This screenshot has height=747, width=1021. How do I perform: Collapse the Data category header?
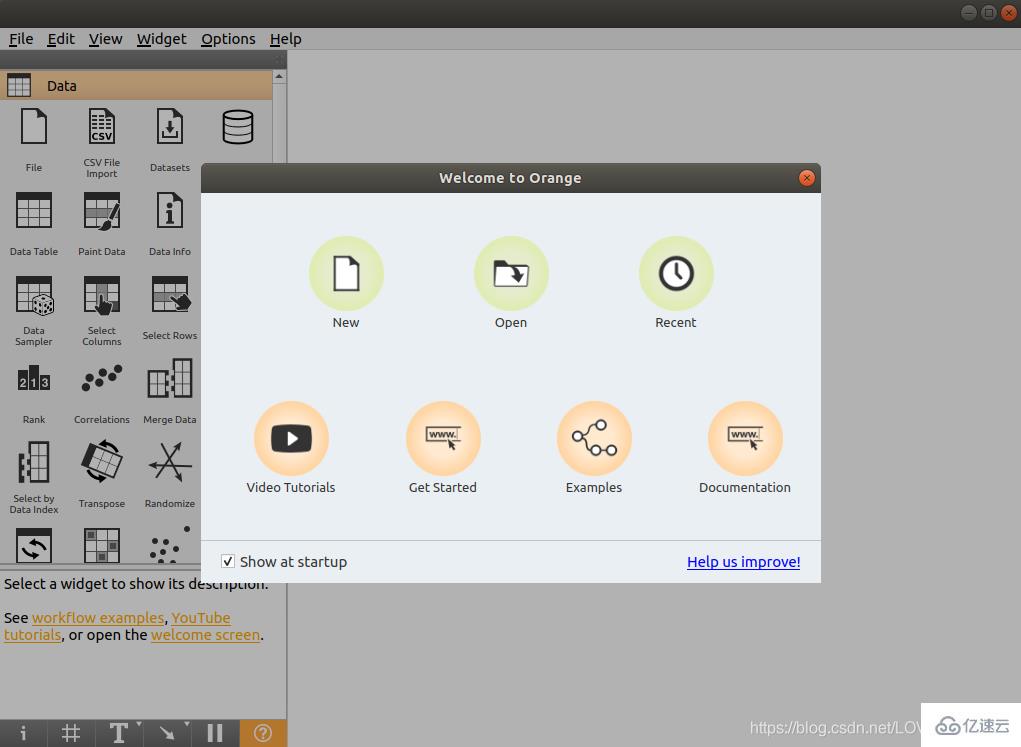click(136, 85)
